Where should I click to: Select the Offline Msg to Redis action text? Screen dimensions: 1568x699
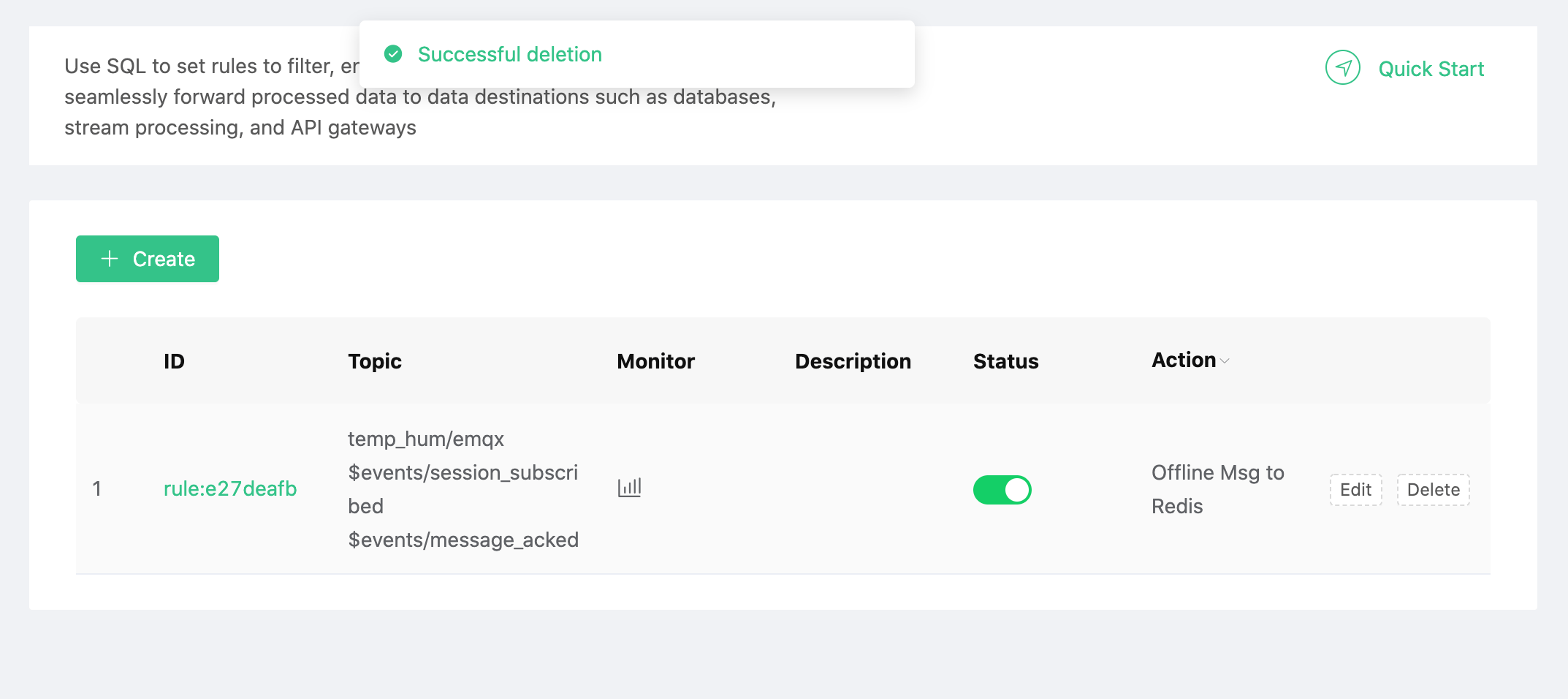click(x=1217, y=489)
